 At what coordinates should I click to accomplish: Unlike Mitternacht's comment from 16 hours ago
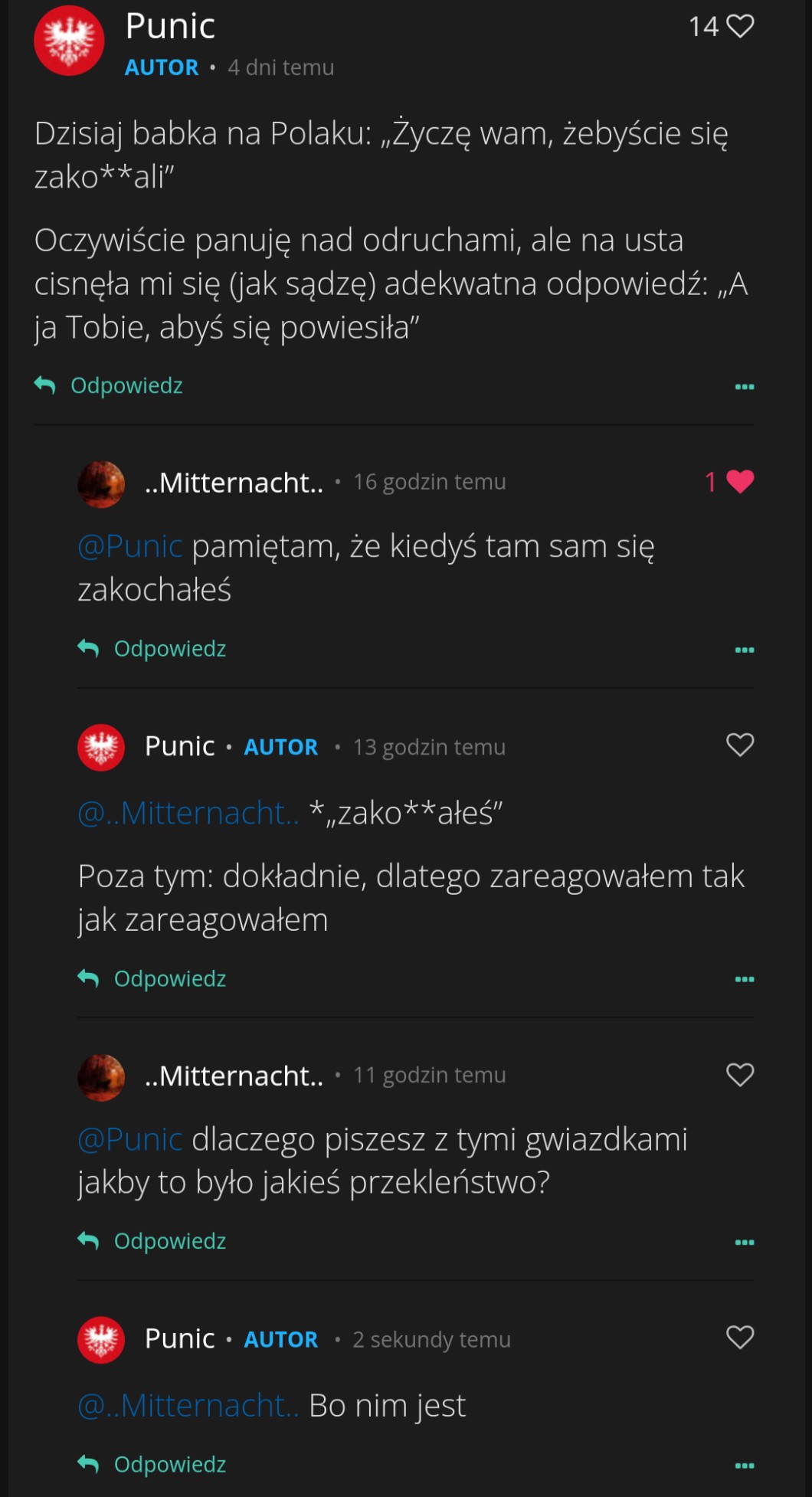pyautogui.click(x=740, y=482)
